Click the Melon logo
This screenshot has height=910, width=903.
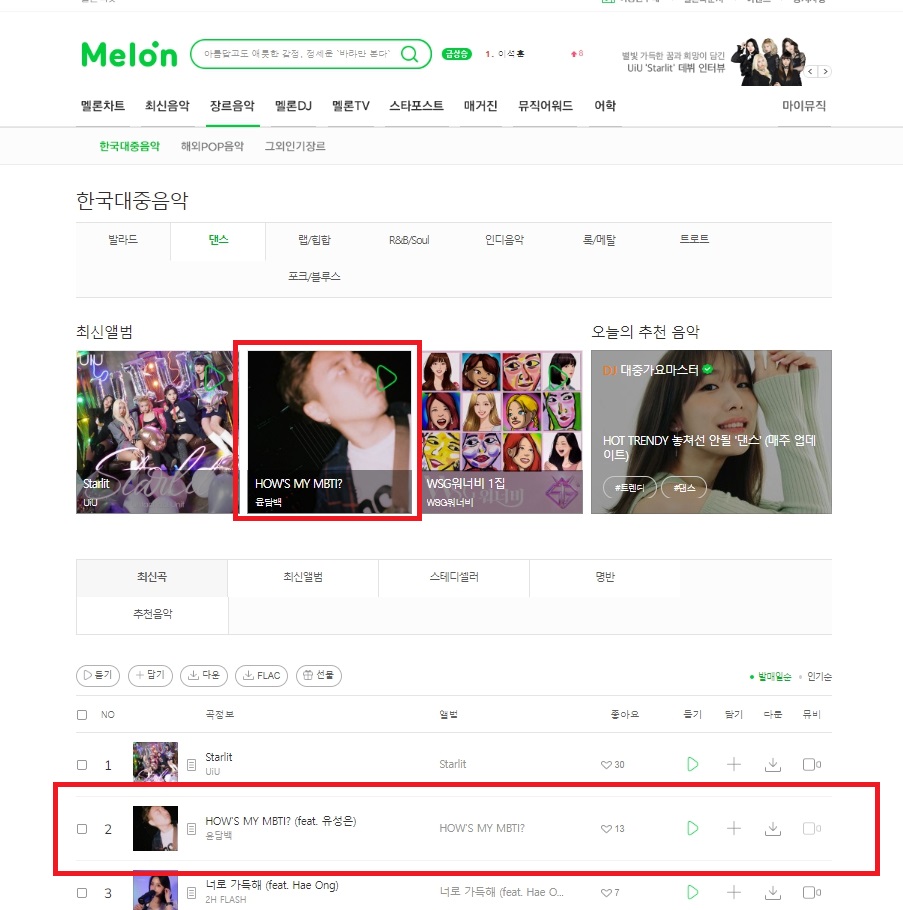pyautogui.click(x=129, y=55)
